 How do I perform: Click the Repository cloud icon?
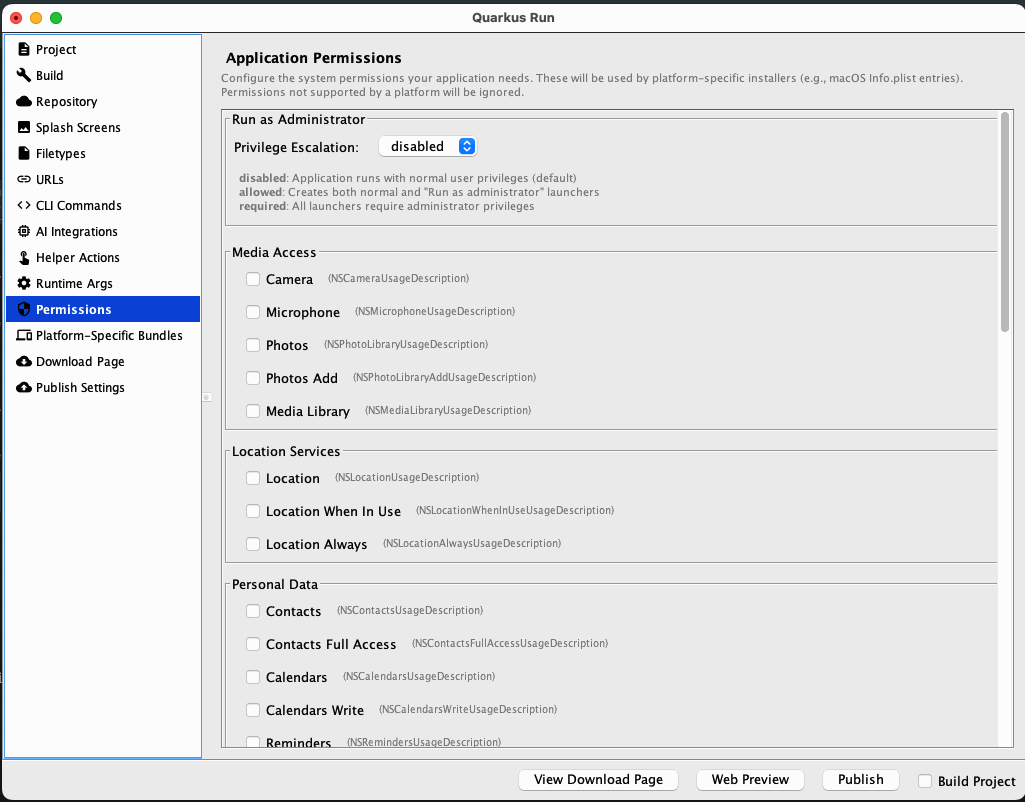[x=24, y=101]
